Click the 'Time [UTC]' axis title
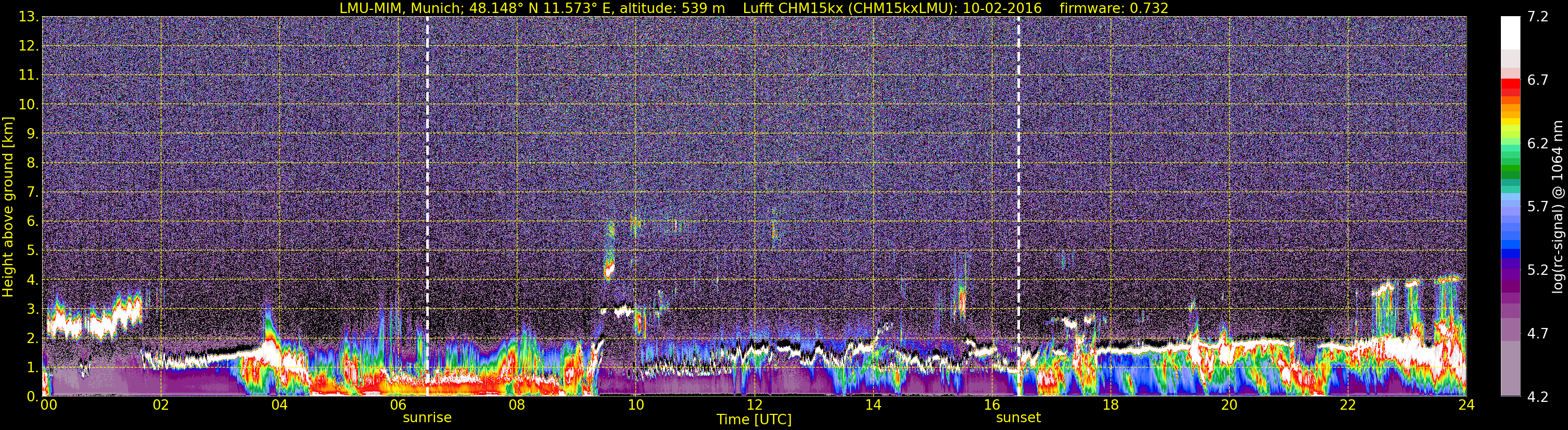 click(x=754, y=420)
